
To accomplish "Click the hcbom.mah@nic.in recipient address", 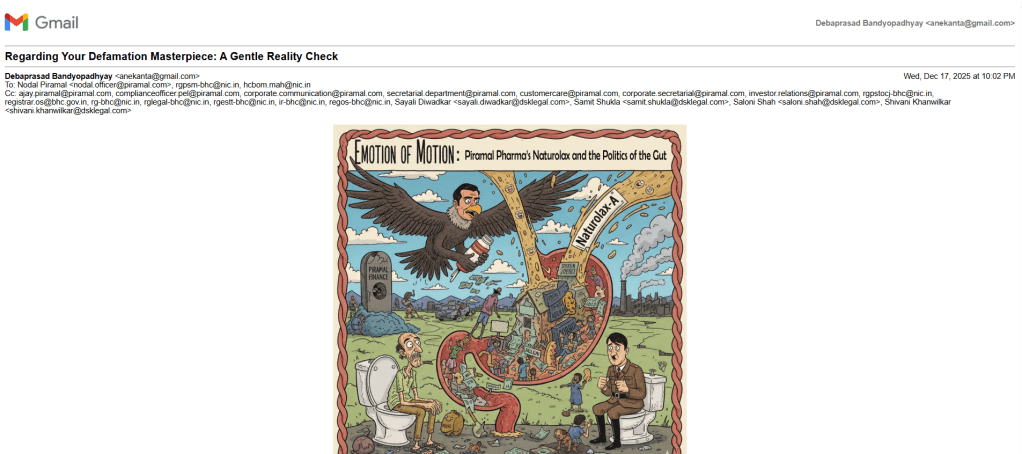I will 277,85.
